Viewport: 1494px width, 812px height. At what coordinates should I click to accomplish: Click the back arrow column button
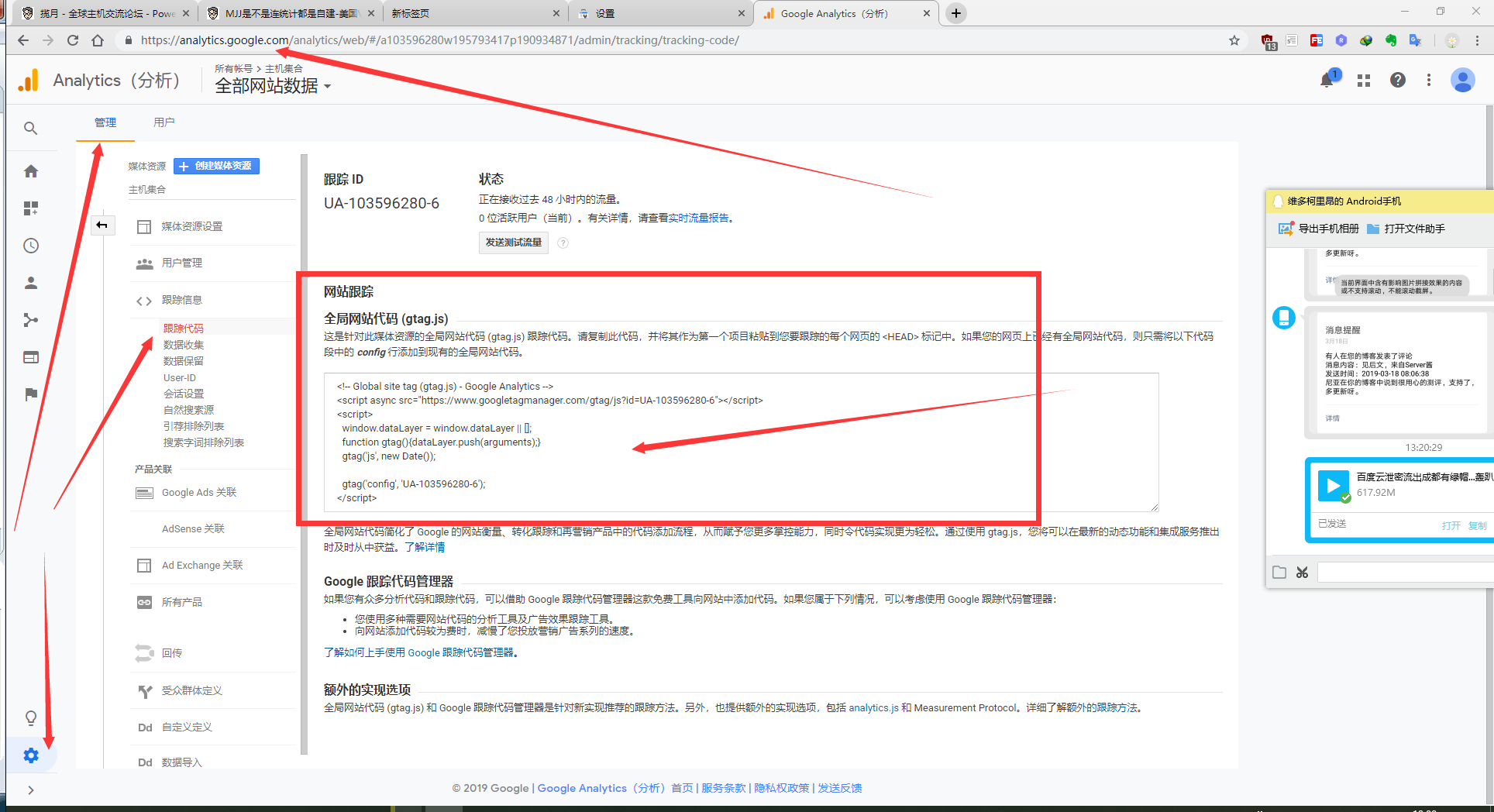pos(102,225)
